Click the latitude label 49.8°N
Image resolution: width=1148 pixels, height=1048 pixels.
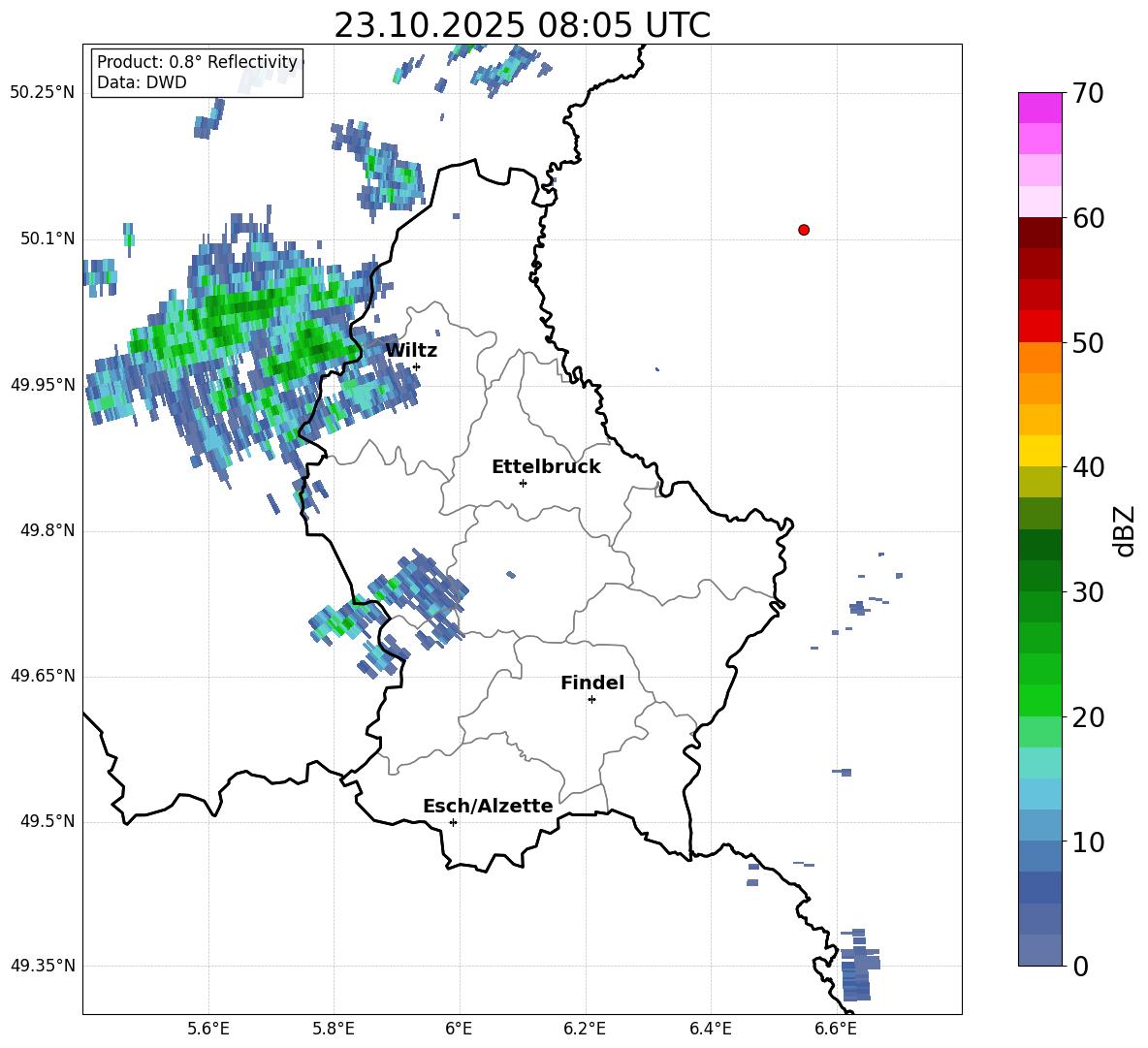pyautogui.click(x=47, y=530)
